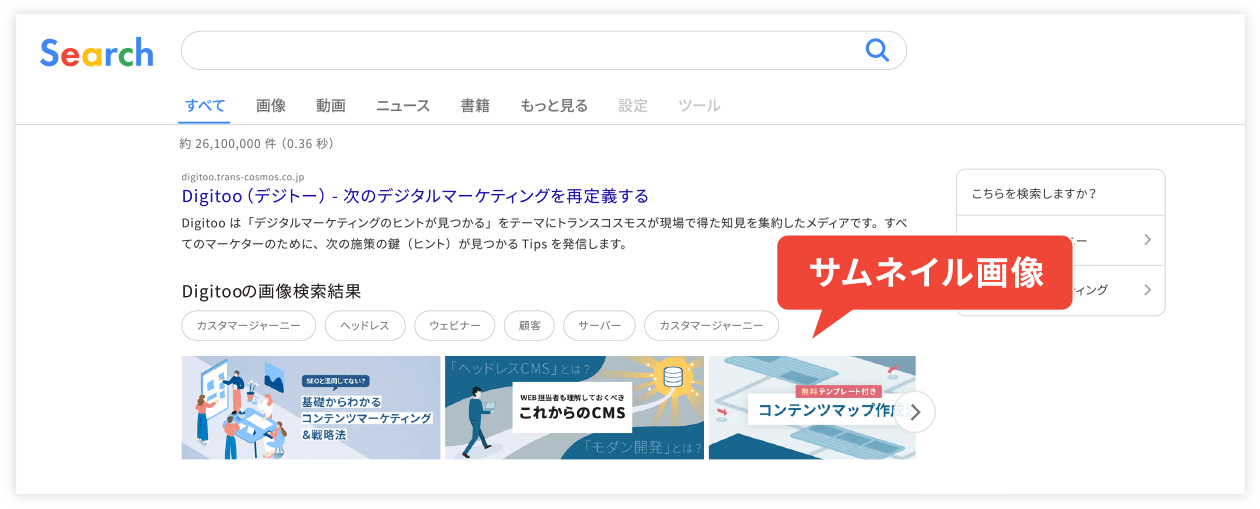The image size is (1260, 509).
Task: Open the コンテンツマップ作成 thumbnail image
Action: (812, 408)
